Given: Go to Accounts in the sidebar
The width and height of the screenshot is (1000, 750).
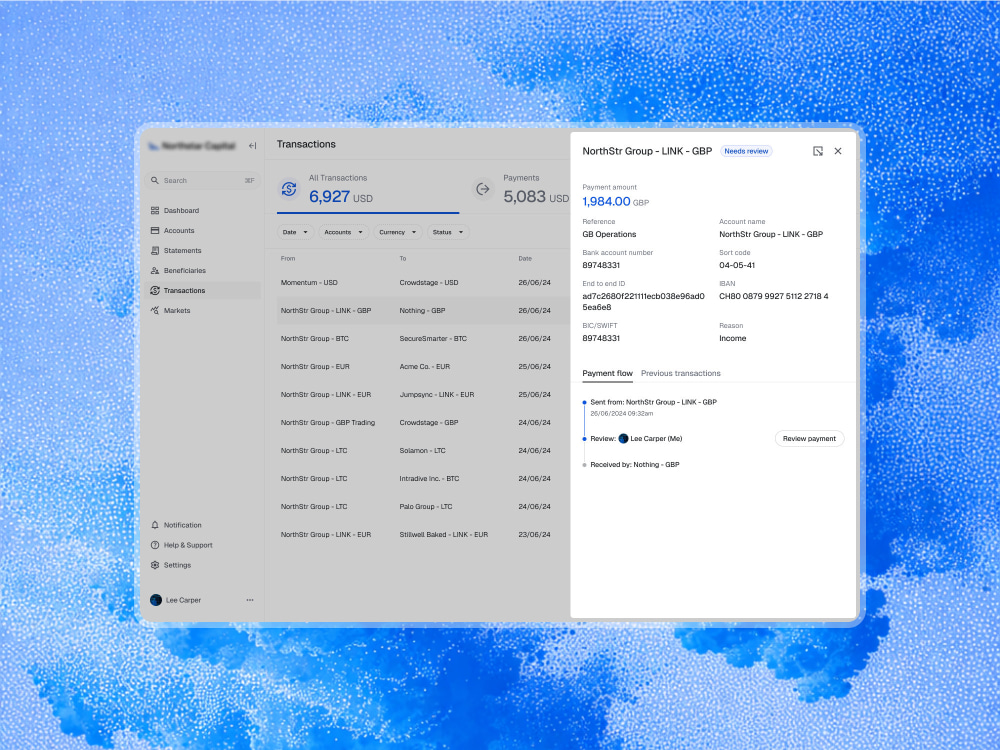Looking at the screenshot, I should click(202, 230).
